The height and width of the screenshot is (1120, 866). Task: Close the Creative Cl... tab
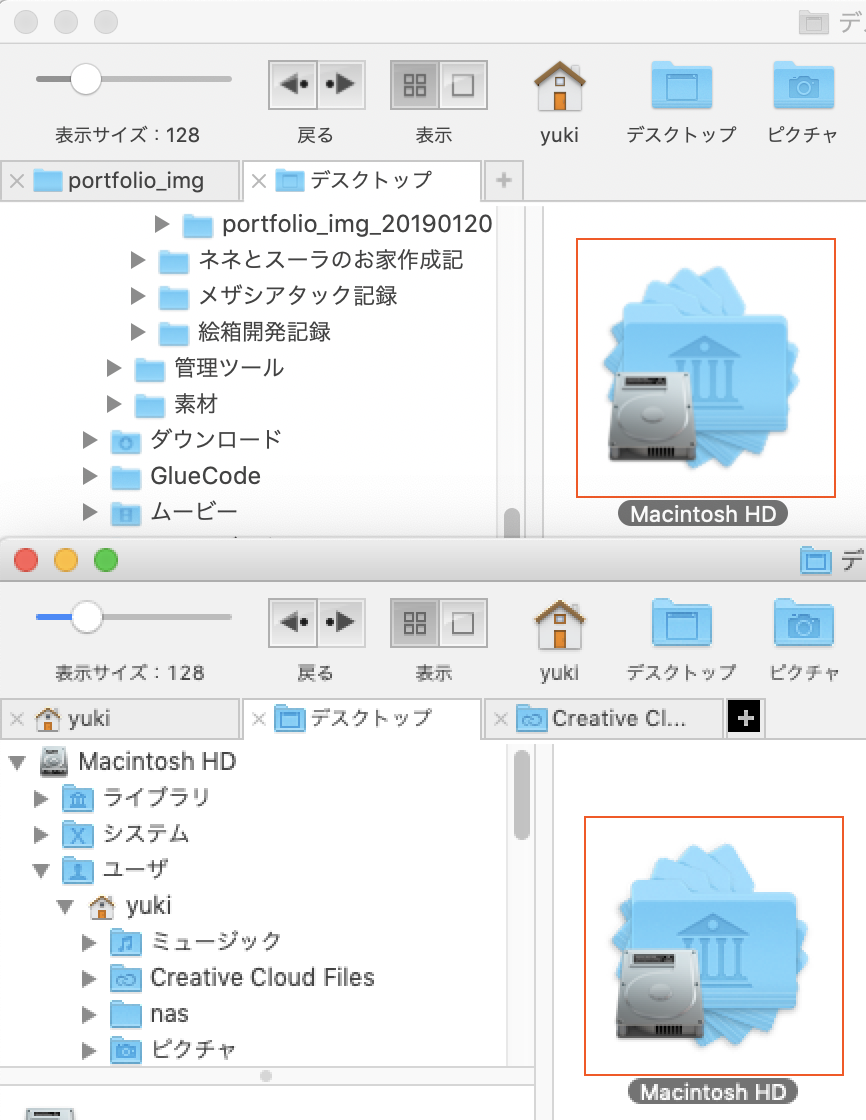click(500, 719)
